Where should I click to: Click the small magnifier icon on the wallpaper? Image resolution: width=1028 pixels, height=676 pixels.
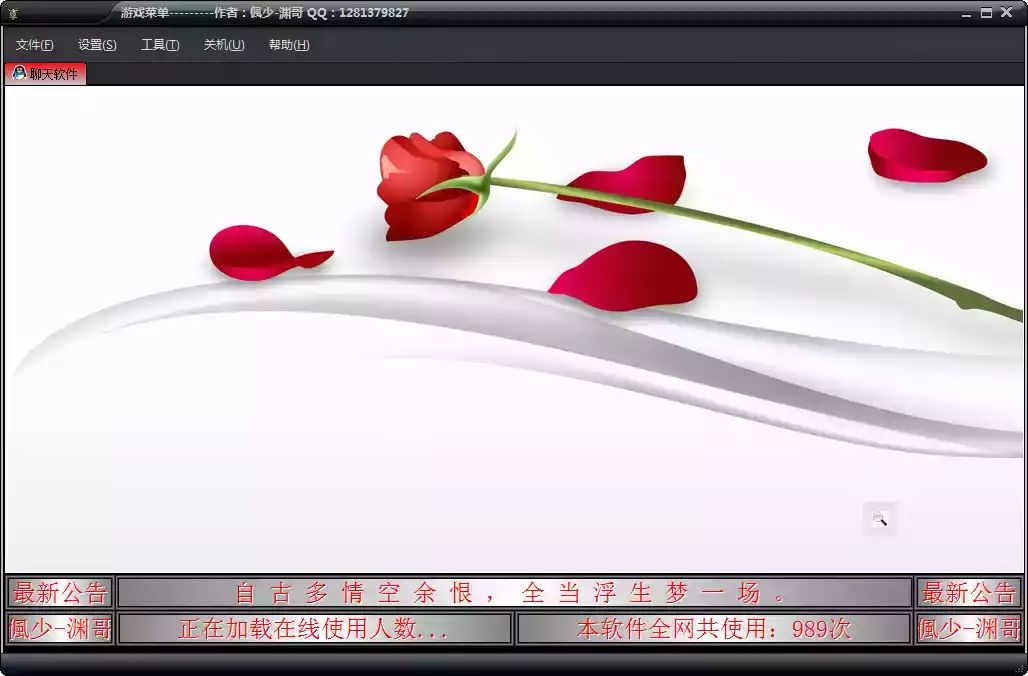879,518
